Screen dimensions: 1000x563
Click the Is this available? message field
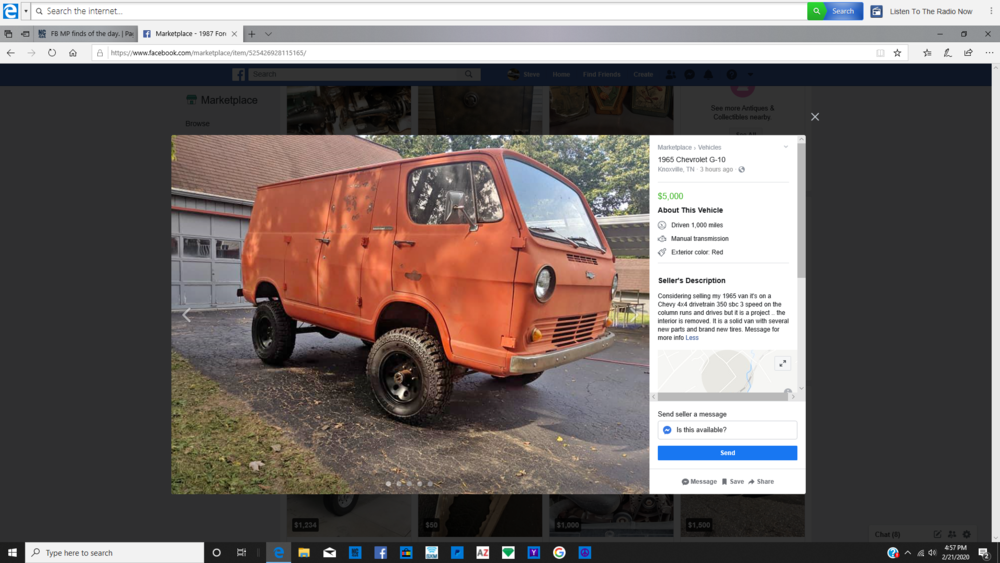point(727,430)
